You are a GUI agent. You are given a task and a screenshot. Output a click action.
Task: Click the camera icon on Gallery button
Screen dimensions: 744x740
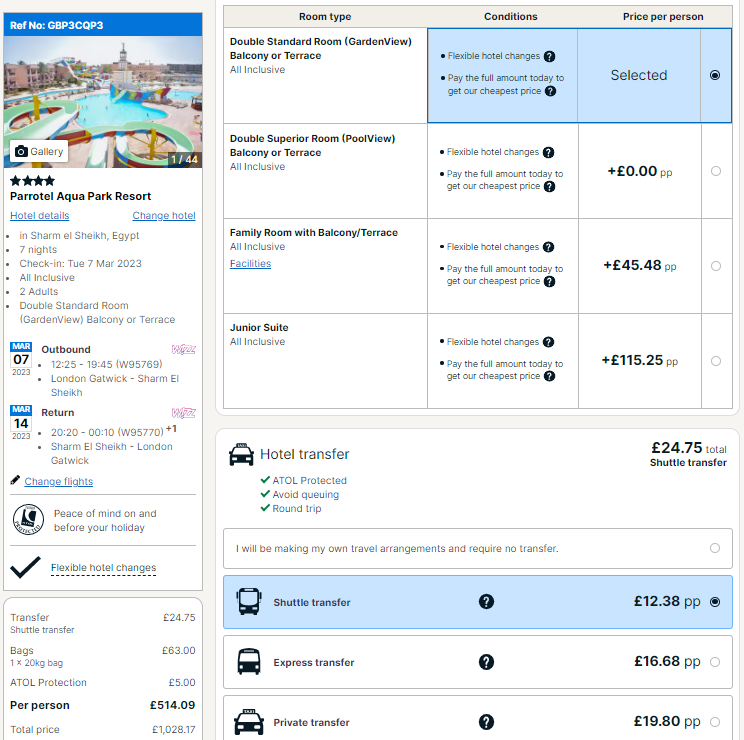[x=21, y=151]
